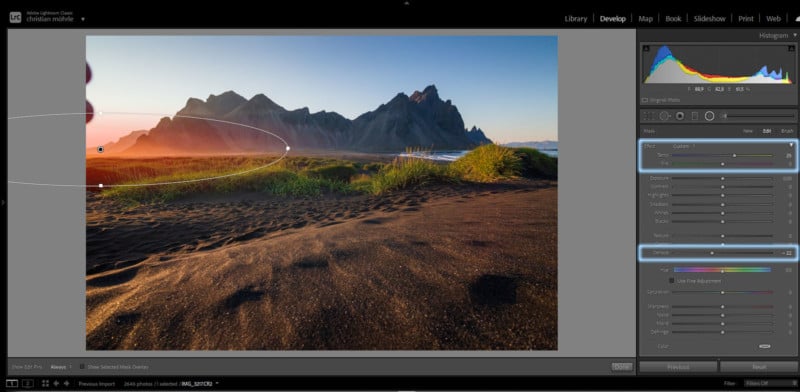Select the Red Eye Correction tool icon
Screen dimensions: 800x392
point(680,116)
